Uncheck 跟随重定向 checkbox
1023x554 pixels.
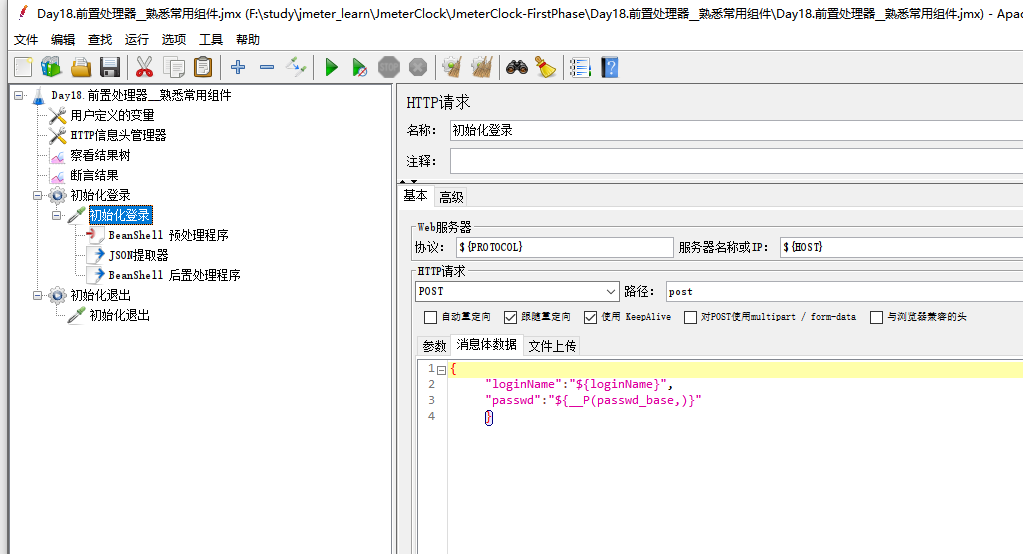point(510,317)
